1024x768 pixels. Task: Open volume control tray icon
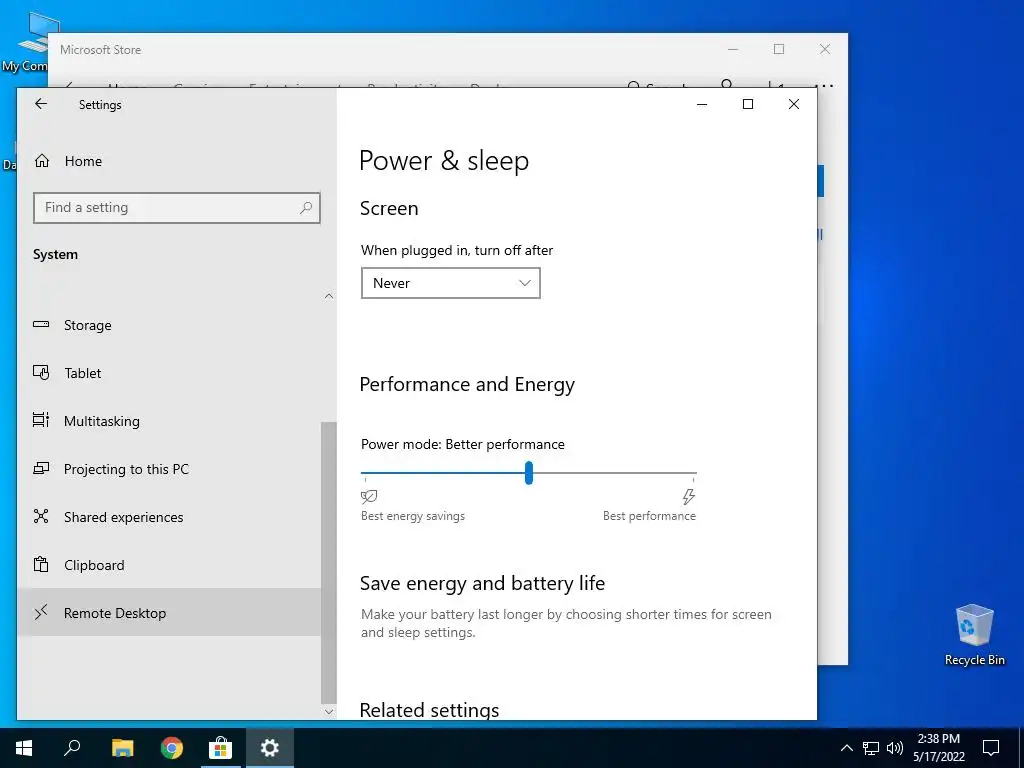895,748
